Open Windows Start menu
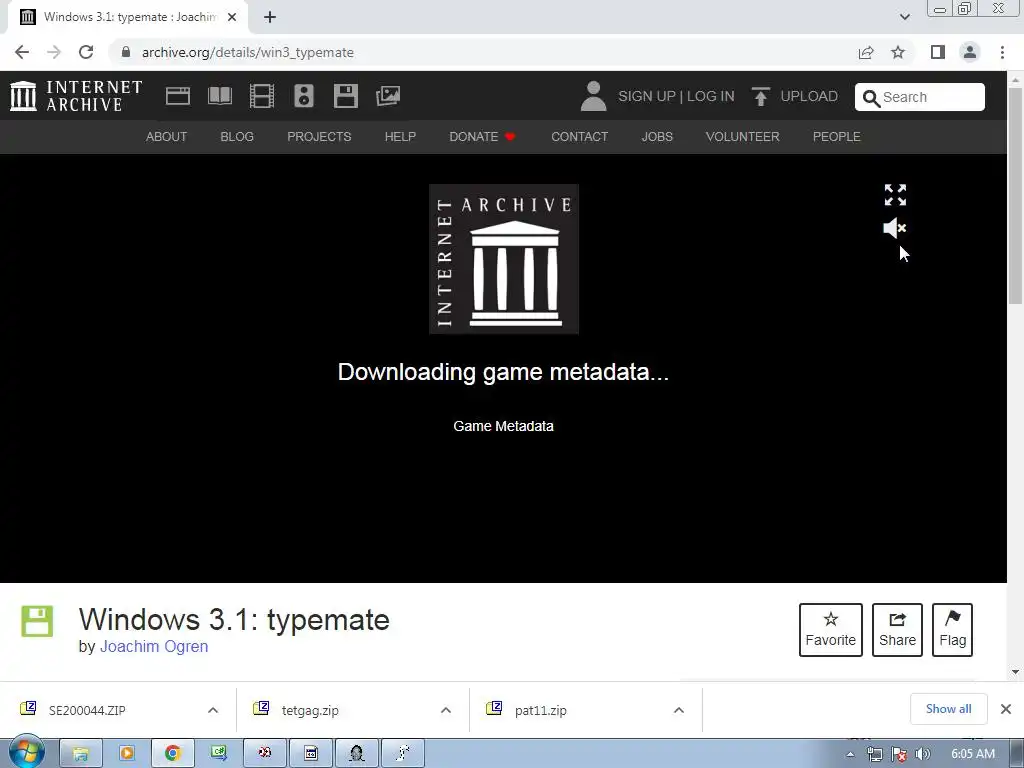 click(x=27, y=753)
